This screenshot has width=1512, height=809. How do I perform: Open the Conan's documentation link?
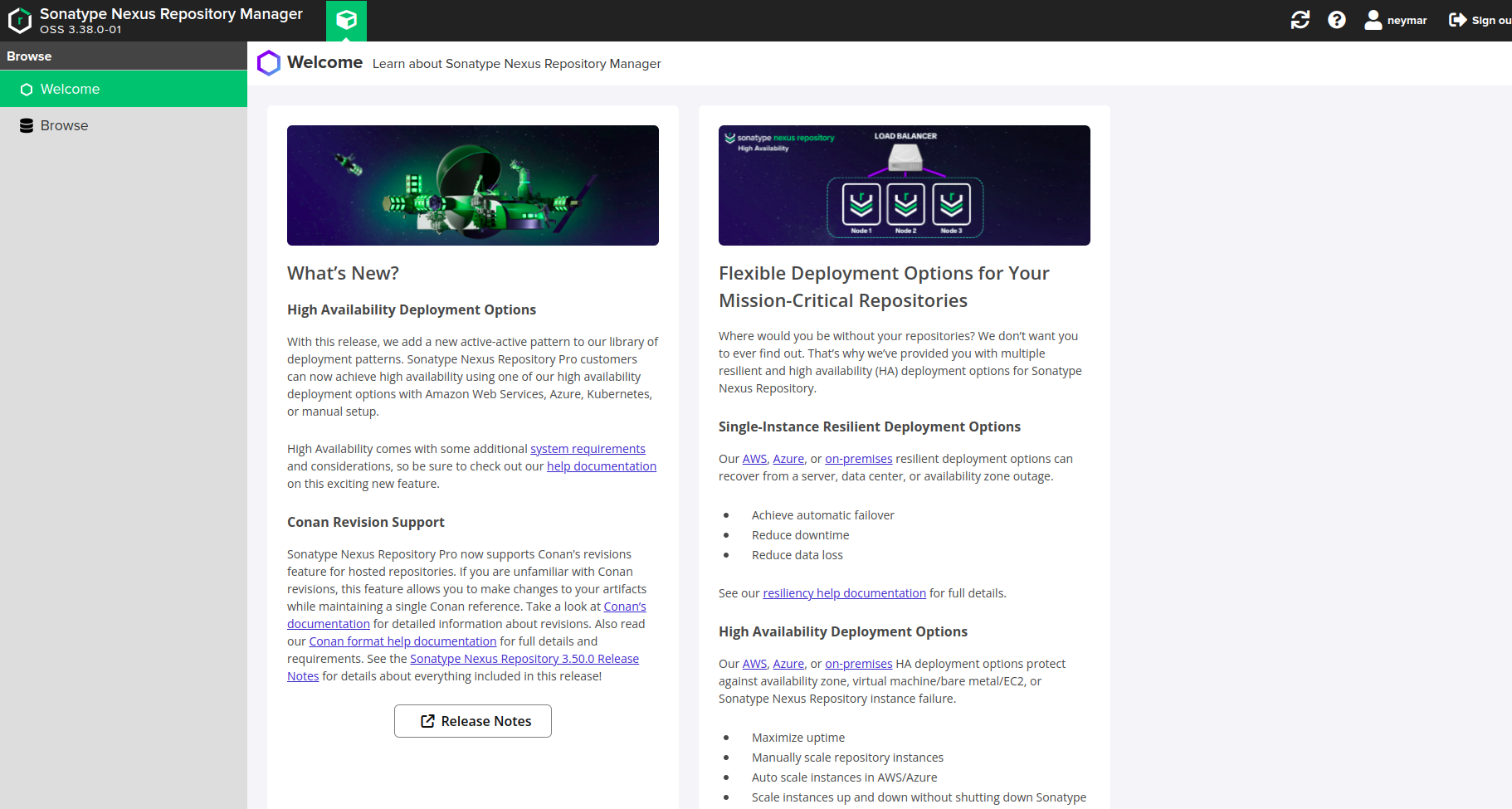624,607
